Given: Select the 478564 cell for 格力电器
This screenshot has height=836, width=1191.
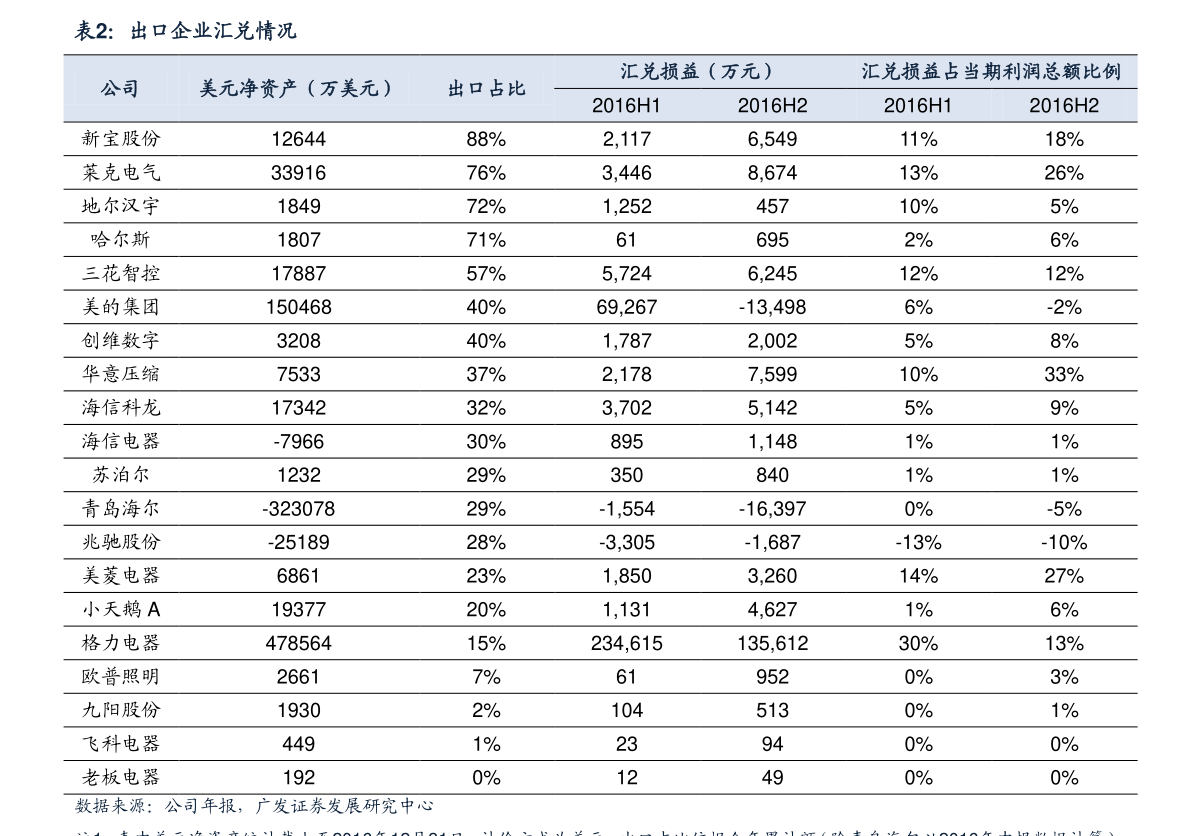Looking at the screenshot, I should (299, 643).
